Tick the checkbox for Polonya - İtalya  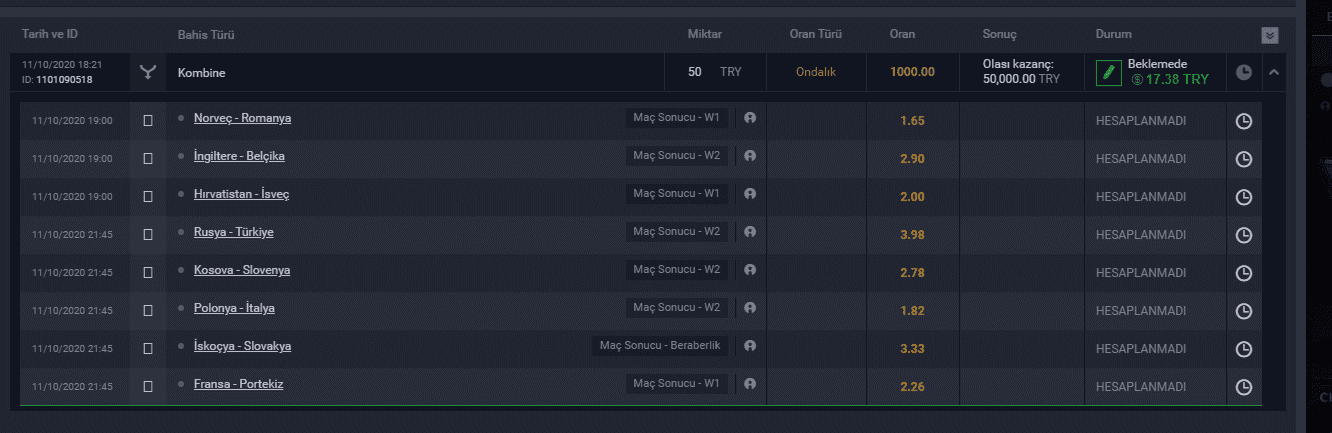(148, 310)
